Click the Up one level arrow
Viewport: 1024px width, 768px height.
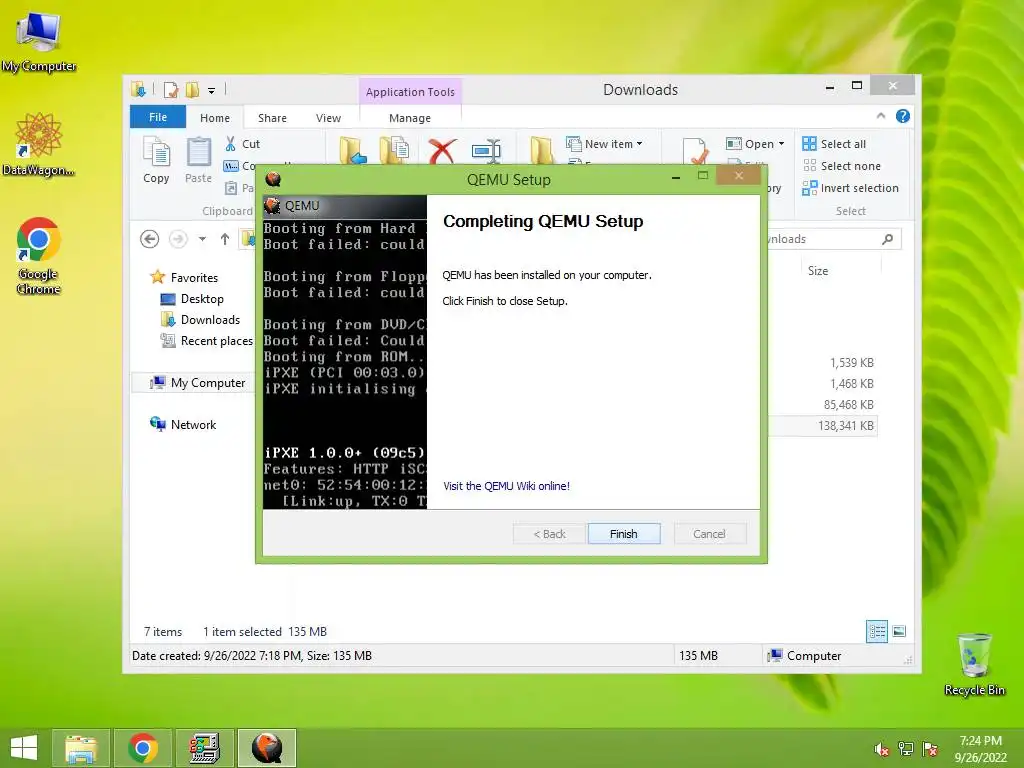click(x=225, y=239)
